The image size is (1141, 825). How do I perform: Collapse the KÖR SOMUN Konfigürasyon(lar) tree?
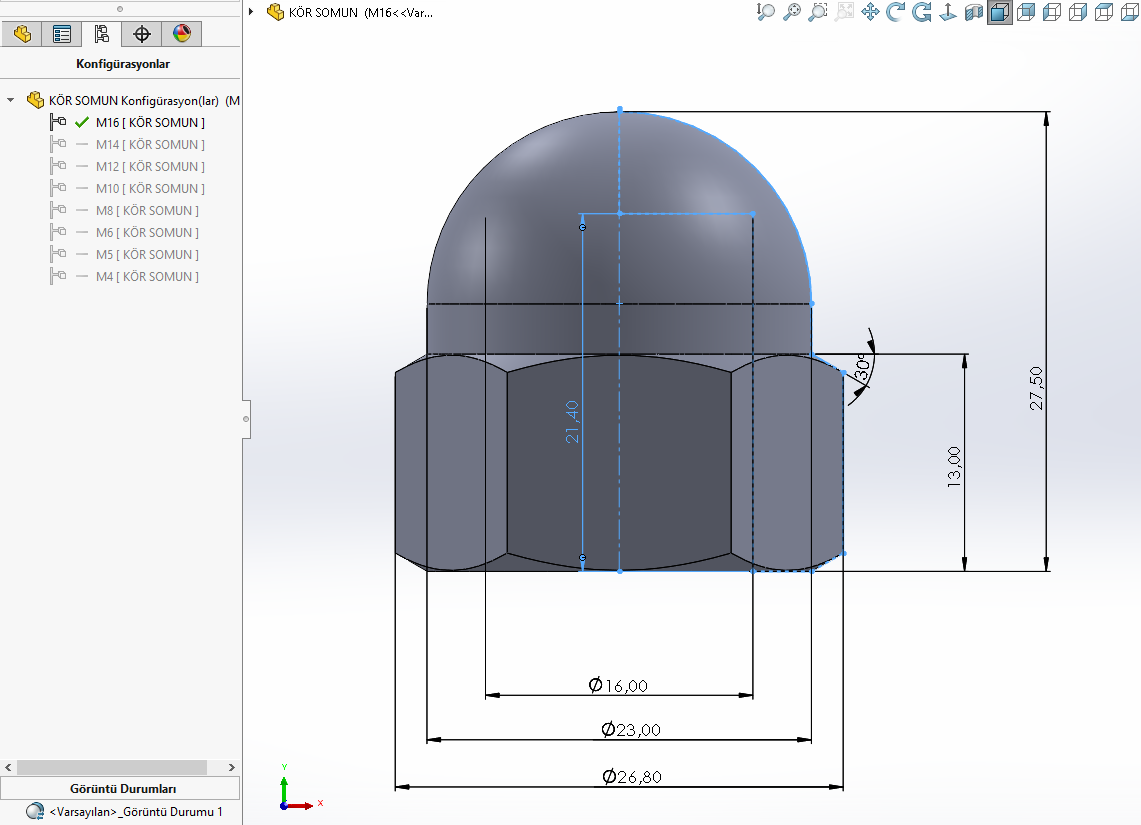(x=11, y=101)
